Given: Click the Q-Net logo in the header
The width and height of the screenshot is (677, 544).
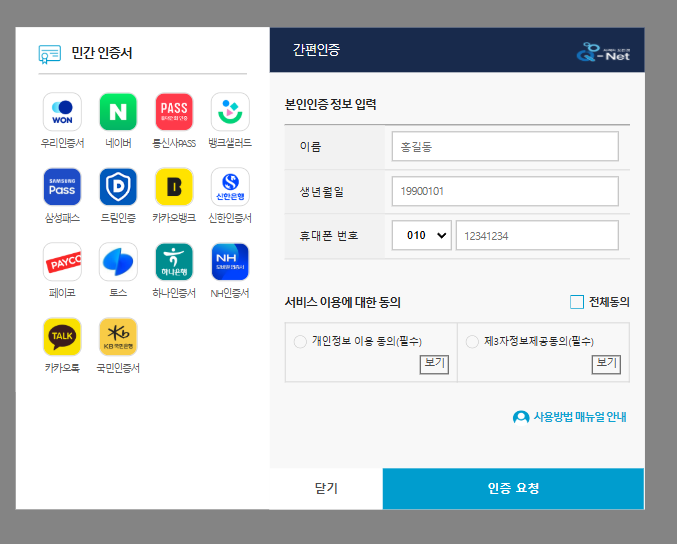Looking at the screenshot, I should coord(603,52).
